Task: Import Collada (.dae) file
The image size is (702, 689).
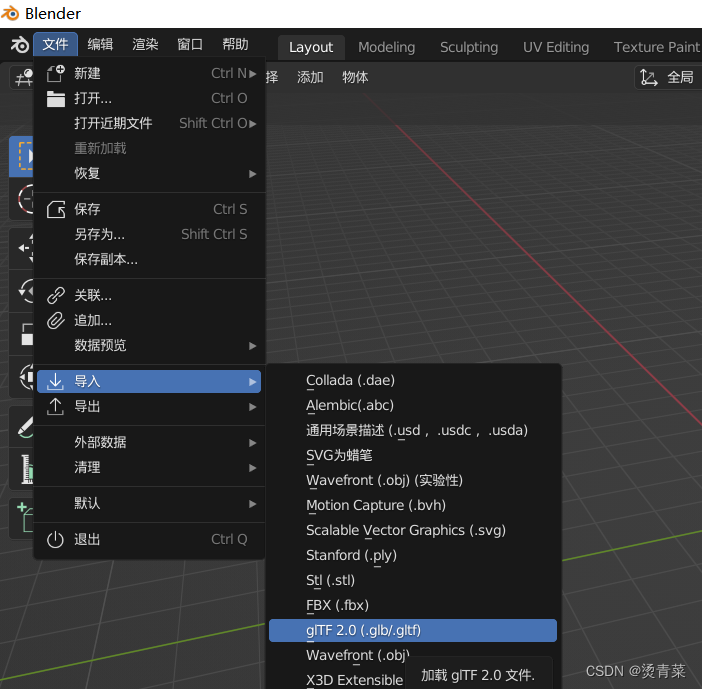Action: [413, 381]
